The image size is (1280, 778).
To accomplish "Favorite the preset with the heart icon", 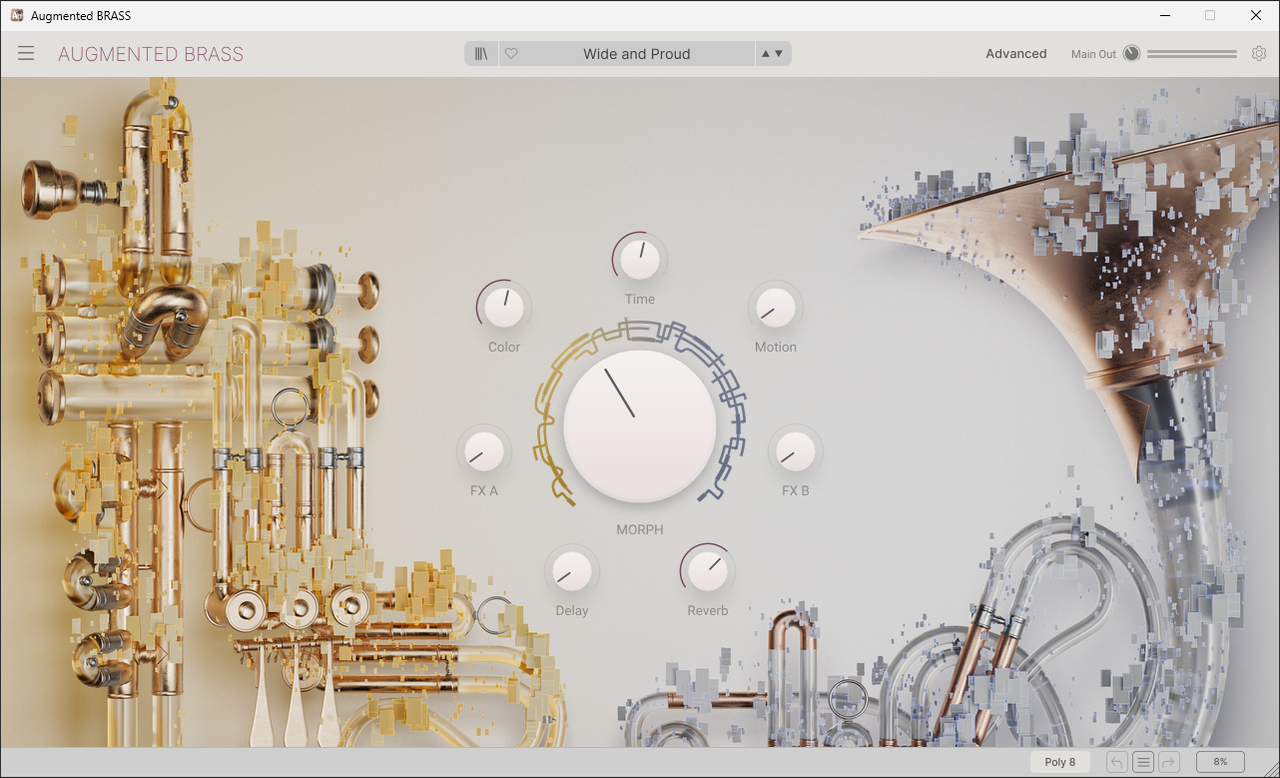I will click(x=511, y=54).
